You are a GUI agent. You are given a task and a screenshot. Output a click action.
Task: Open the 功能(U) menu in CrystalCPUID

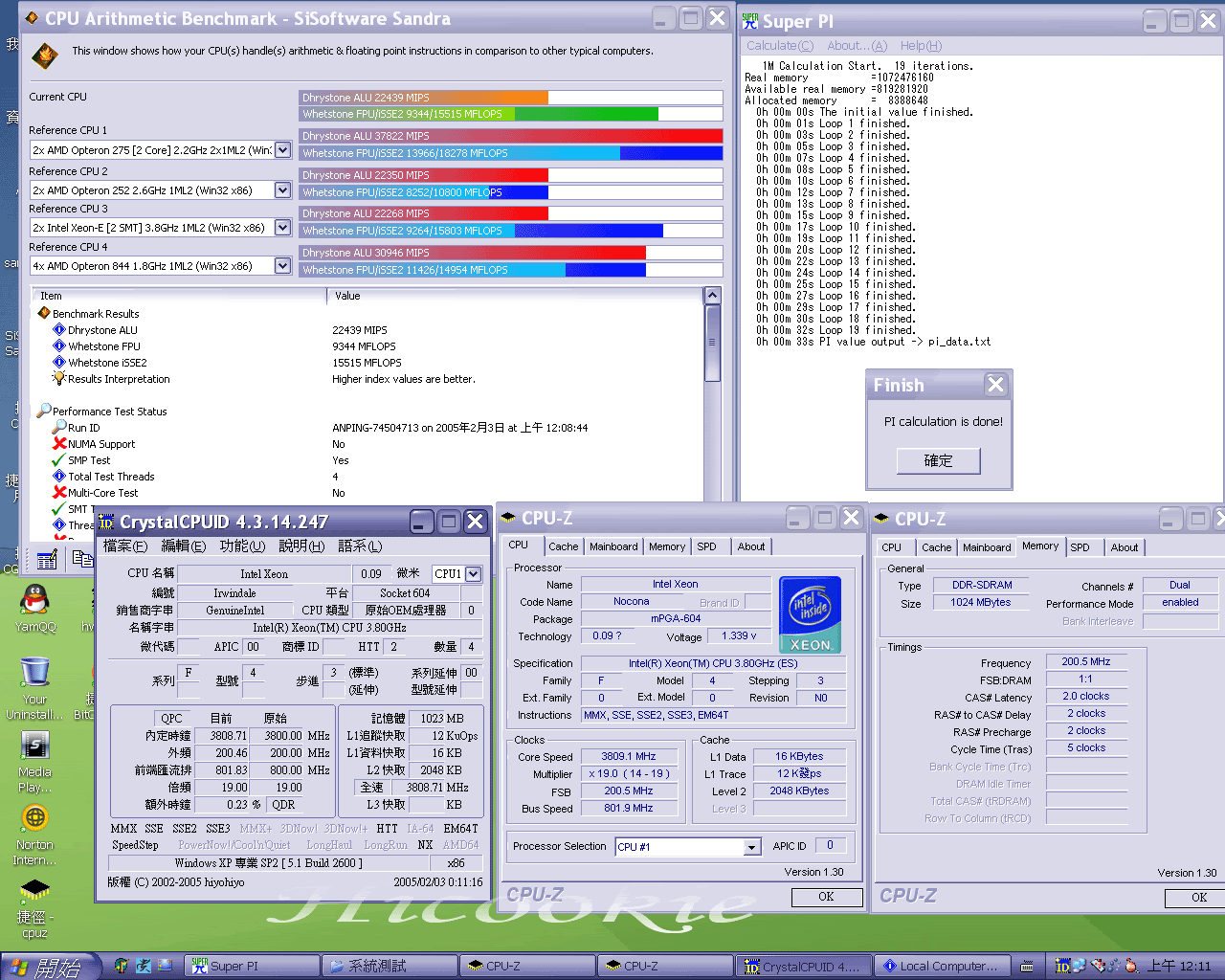coord(242,546)
